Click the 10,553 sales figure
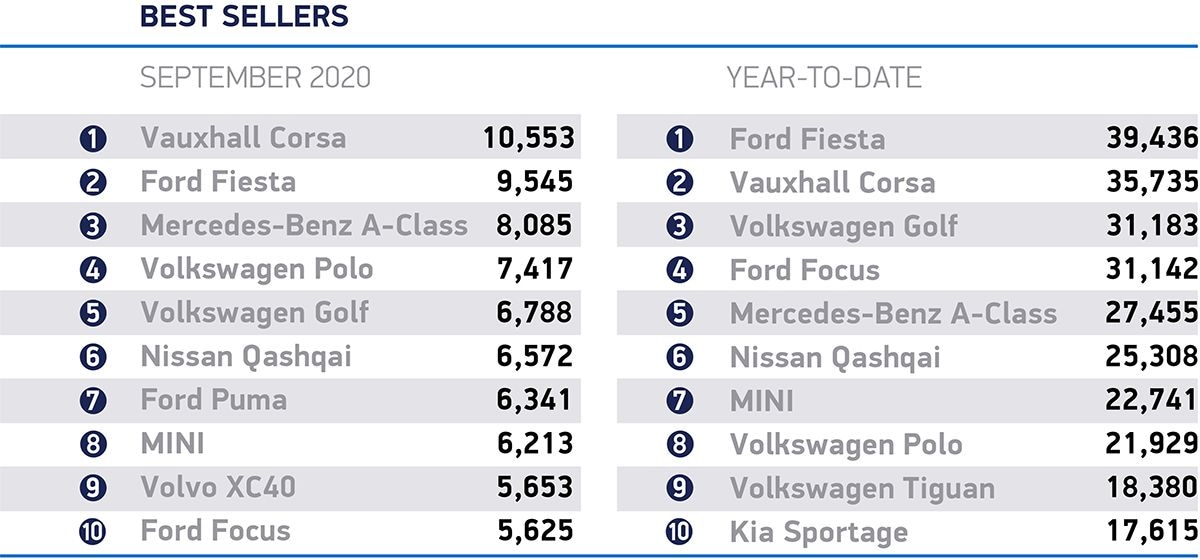The width and height of the screenshot is (1200, 560). (x=528, y=138)
